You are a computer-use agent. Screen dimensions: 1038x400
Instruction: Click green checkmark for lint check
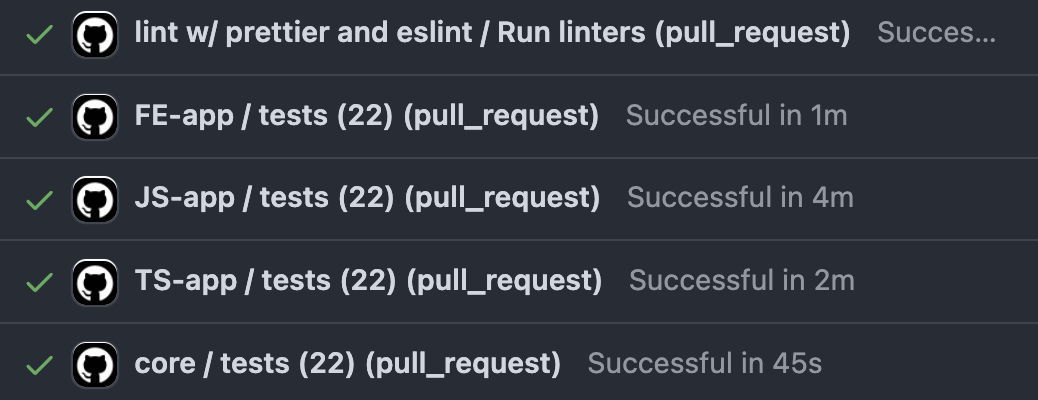39,34
